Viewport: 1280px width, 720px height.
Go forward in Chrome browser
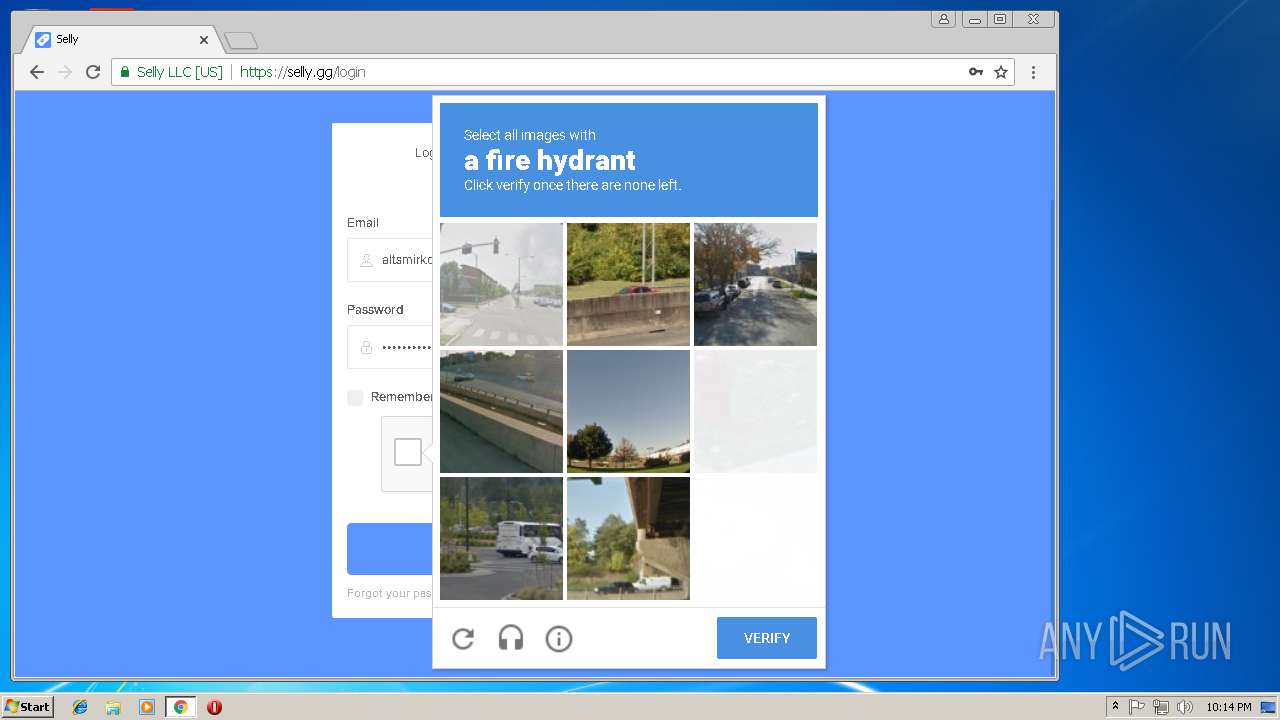coord(65,72)
